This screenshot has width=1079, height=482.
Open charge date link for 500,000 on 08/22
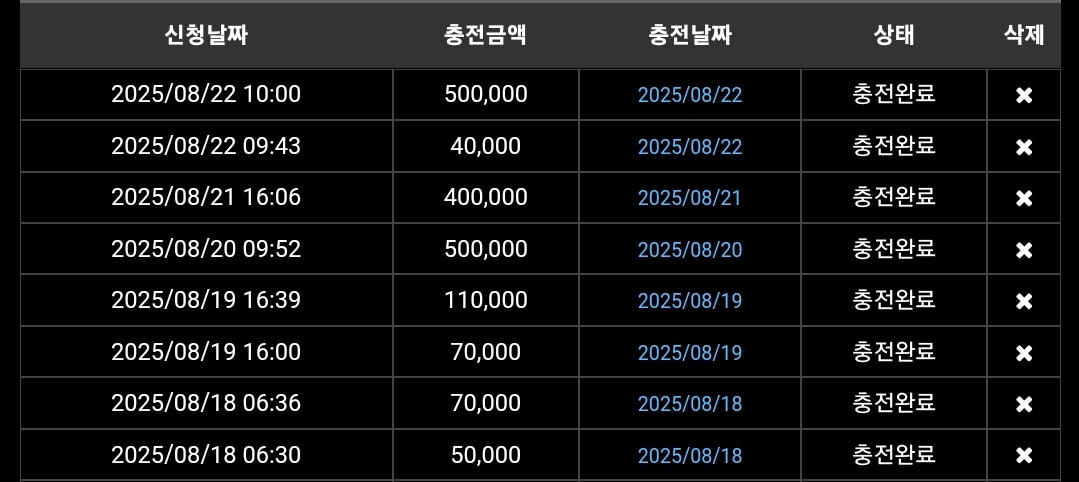pyautogui.click(x=690, y=95)
